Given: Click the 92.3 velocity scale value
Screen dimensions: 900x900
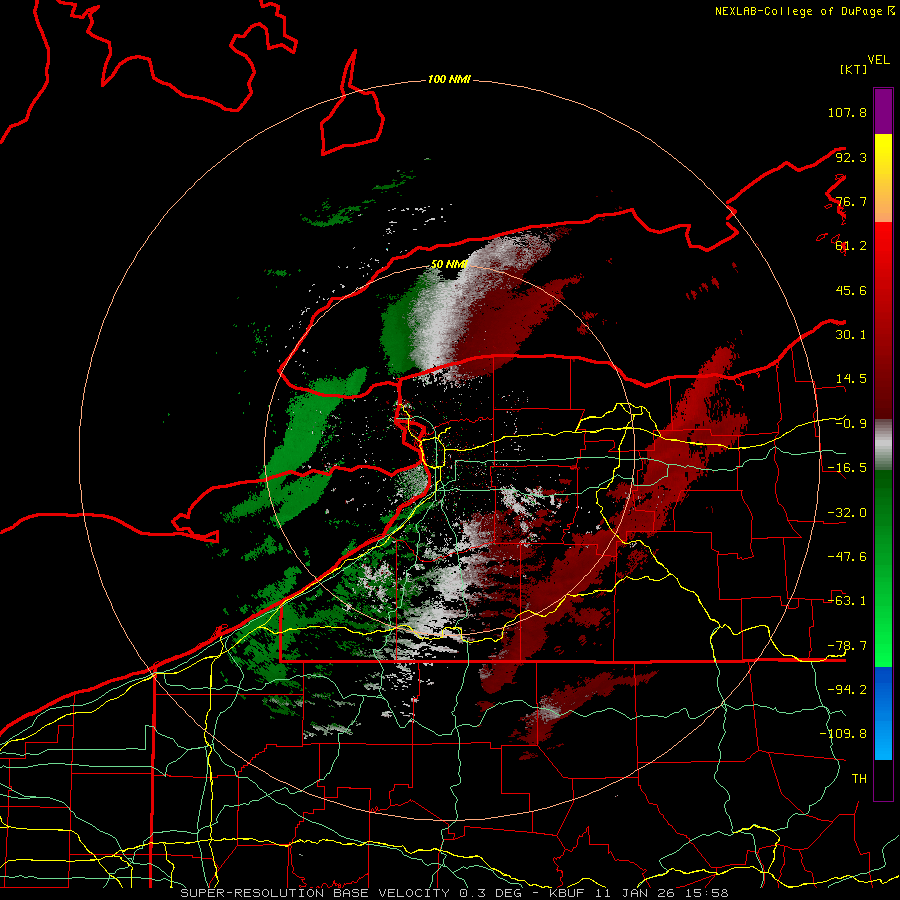Looking at the screenshot, I should tap(851, 157).
